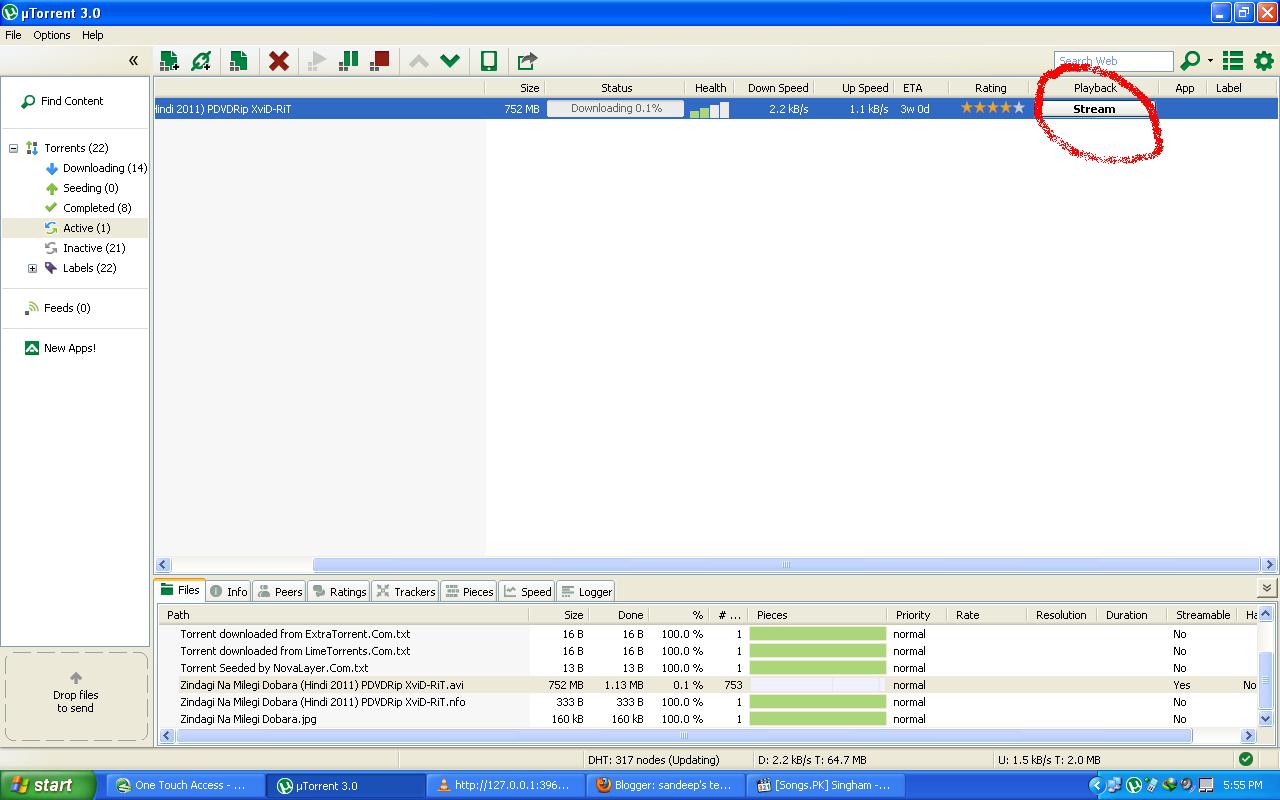The width and height of the screenshot is (1280, 800).
Task: Select the ExtraTorrent.Com.txt file row
Action: point(708,634)
